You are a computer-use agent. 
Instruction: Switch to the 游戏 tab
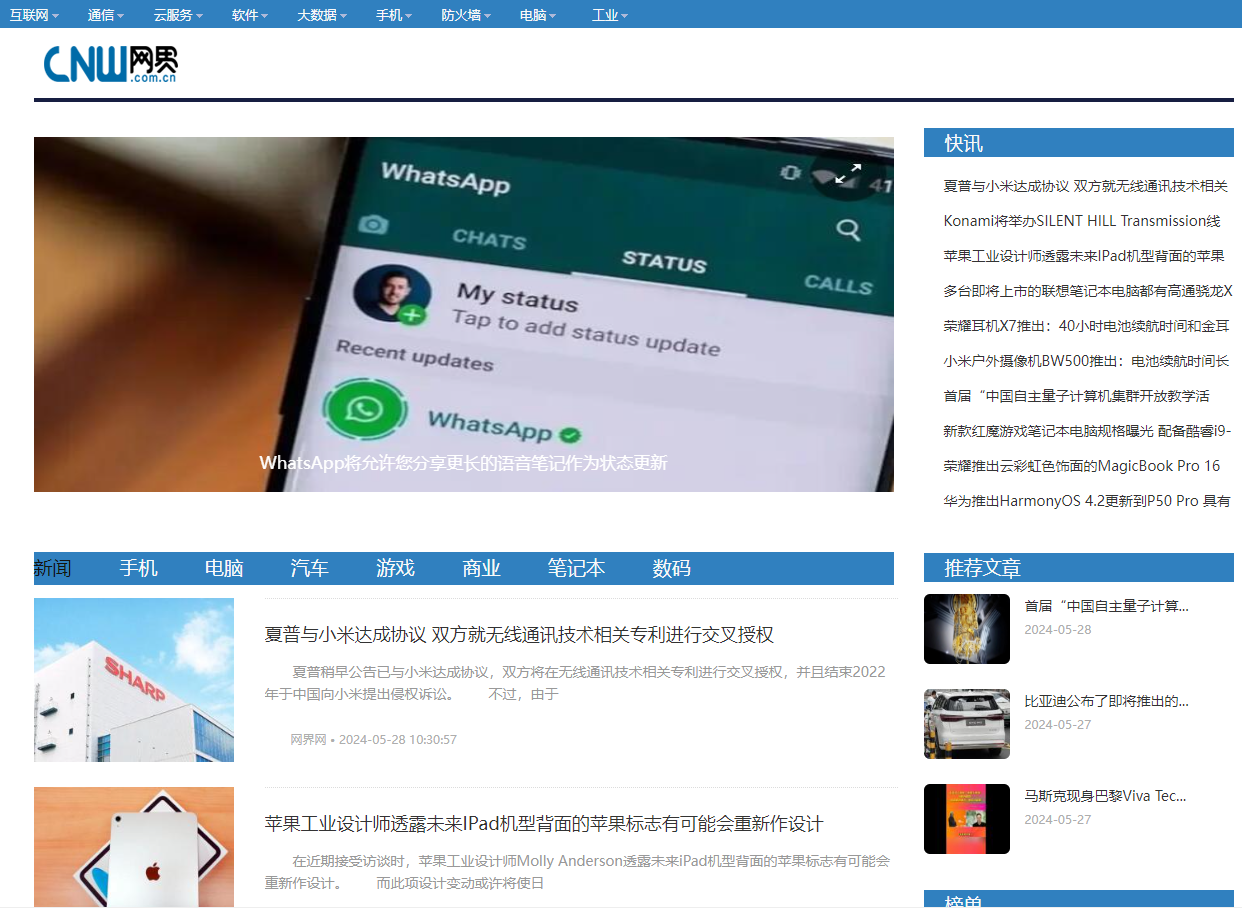point(395,568)
